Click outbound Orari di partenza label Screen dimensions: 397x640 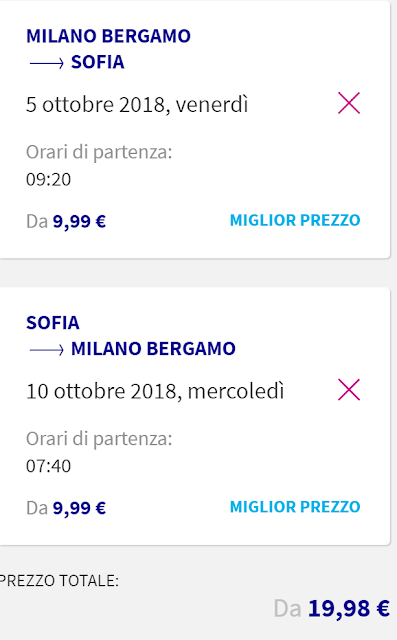click(x=99, y=153)
